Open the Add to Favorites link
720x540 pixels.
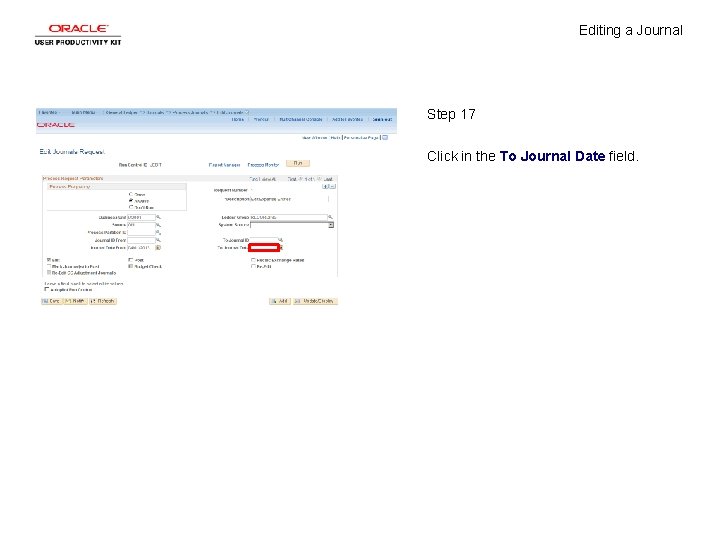[347, 119]
